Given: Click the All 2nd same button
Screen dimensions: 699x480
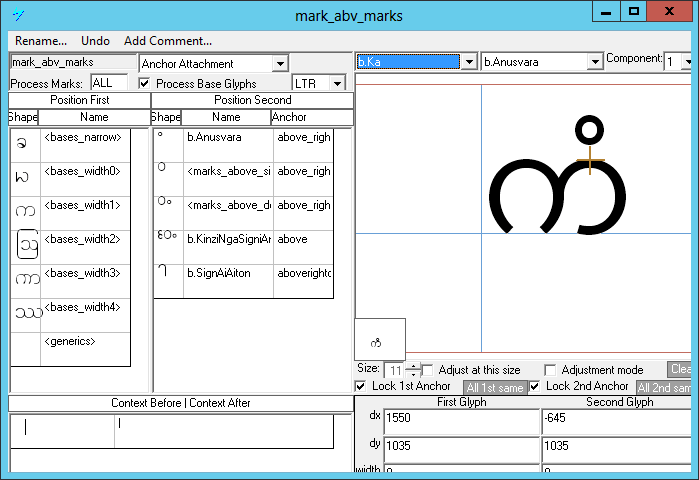Looking at the screenshot, I should click(x=663, y=388).
